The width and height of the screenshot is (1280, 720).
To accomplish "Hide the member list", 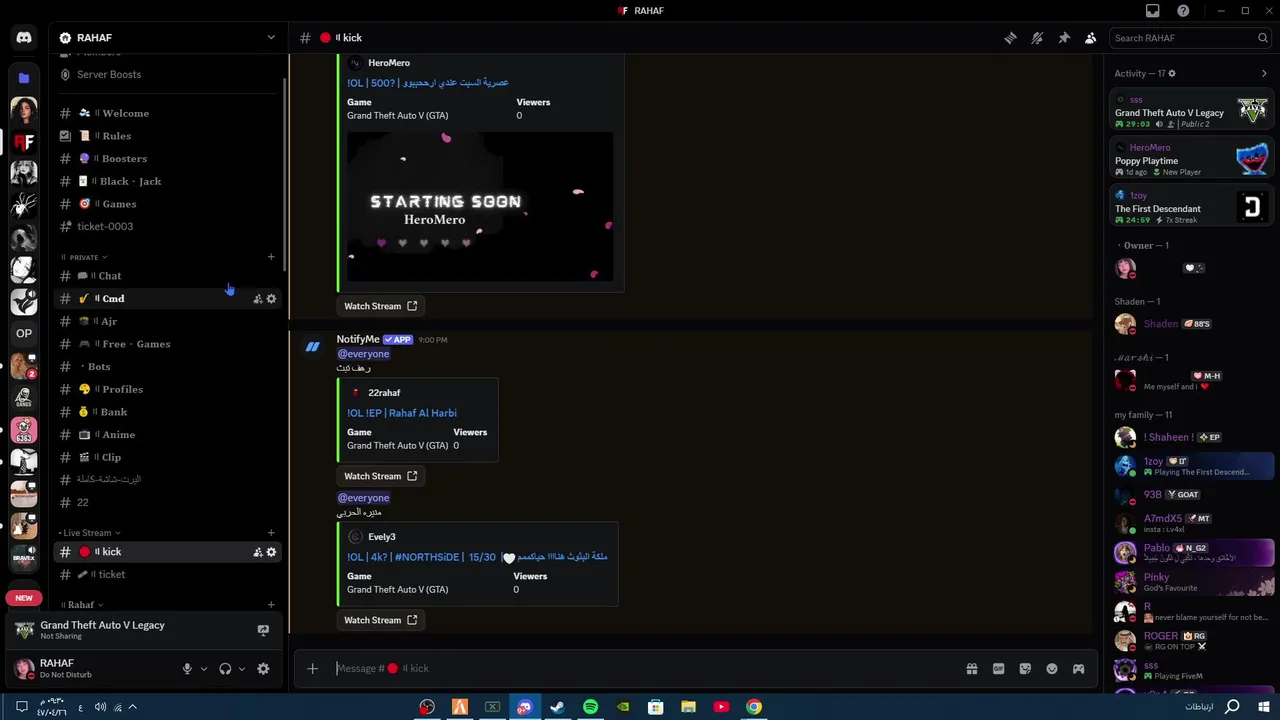I will click(1090, 38).
